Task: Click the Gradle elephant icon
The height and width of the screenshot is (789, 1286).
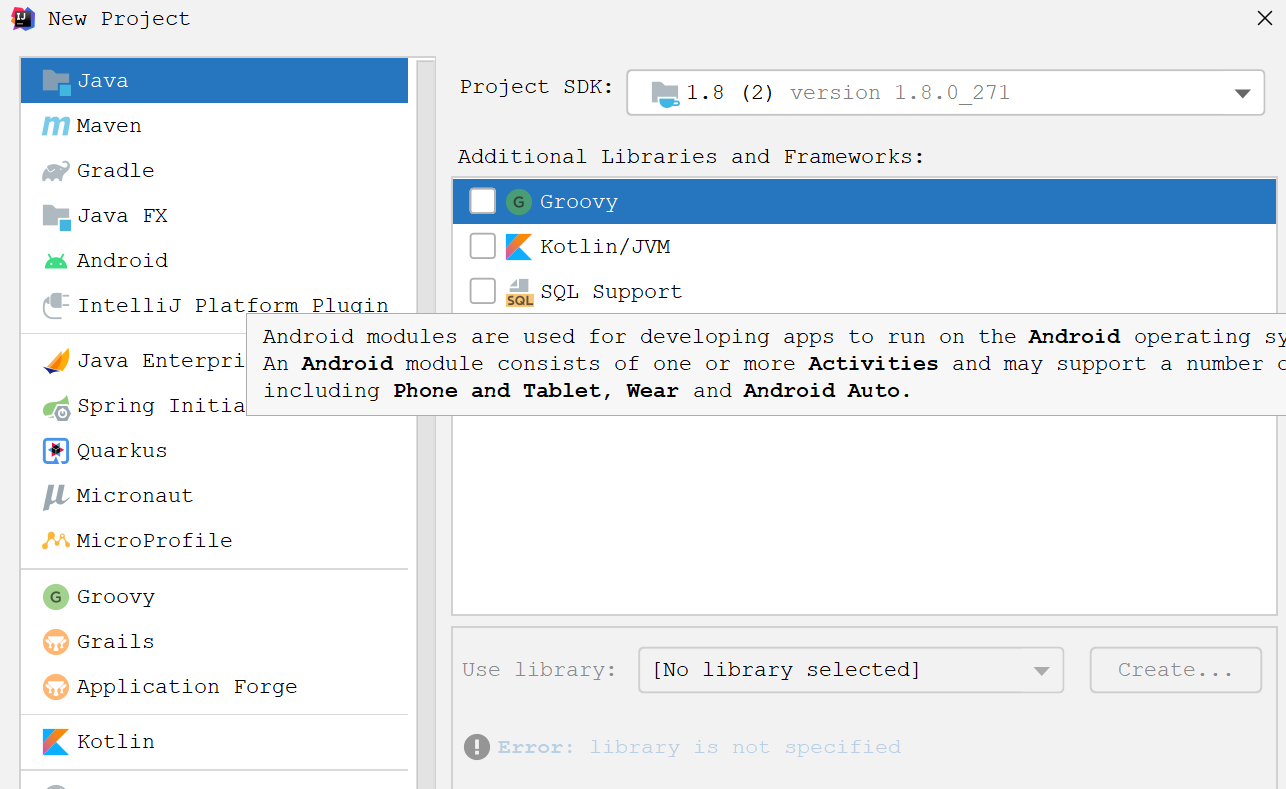Action: tap(56, 171)
